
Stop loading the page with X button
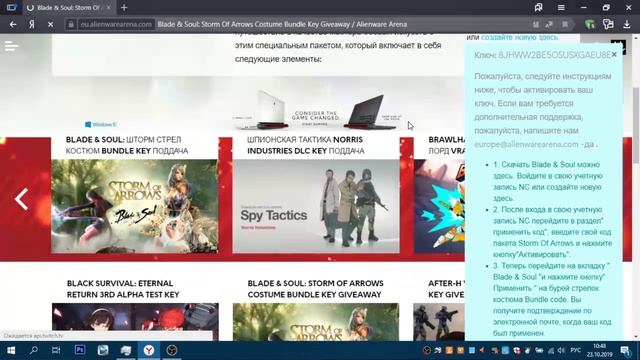[50, 24]
